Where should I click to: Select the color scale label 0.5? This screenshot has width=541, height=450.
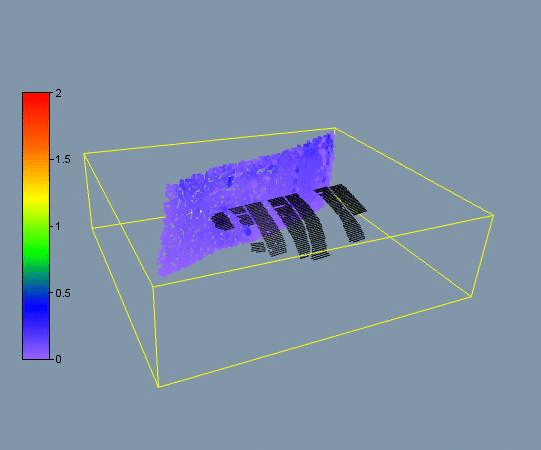click(x=62, y=293)
